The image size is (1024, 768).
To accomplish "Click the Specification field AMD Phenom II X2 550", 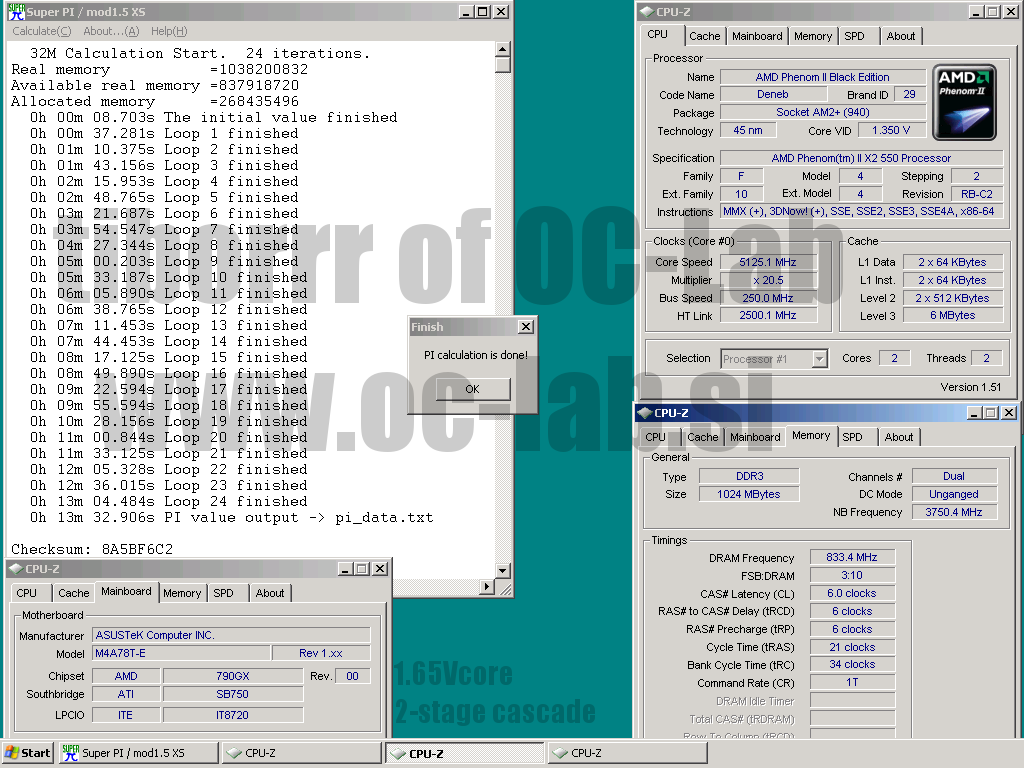I will [861, 158].
